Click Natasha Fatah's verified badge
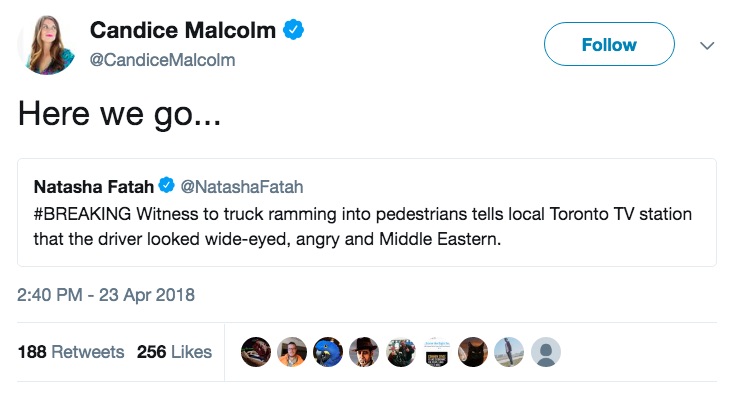Screen dimensions: 746x395 [x=166, y=185]
